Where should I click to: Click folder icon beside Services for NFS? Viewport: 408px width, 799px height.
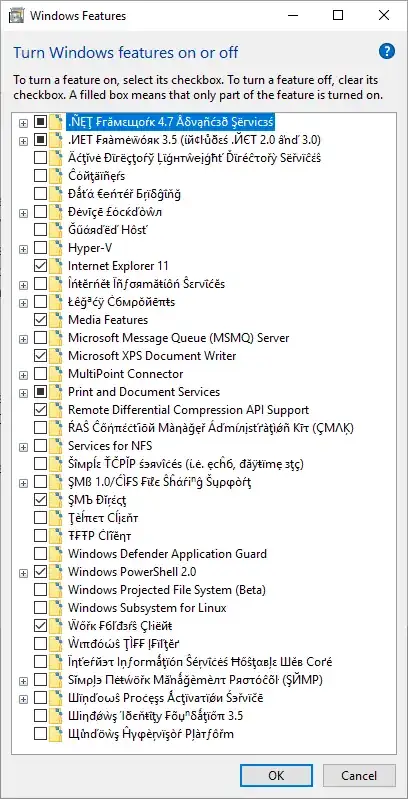(x=57, y=446)
